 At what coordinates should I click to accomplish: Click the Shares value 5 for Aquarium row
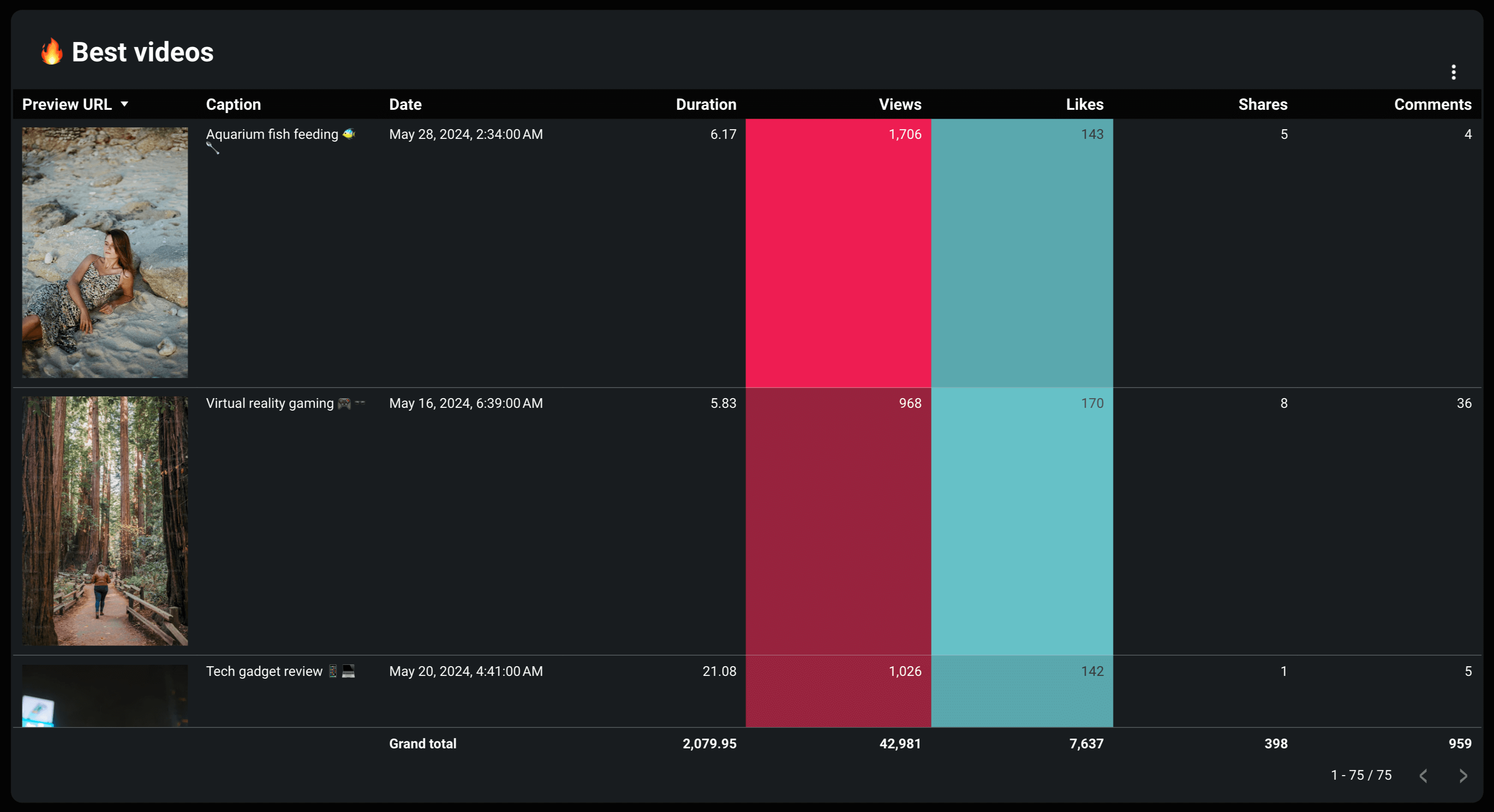(x=1284, y=134)
